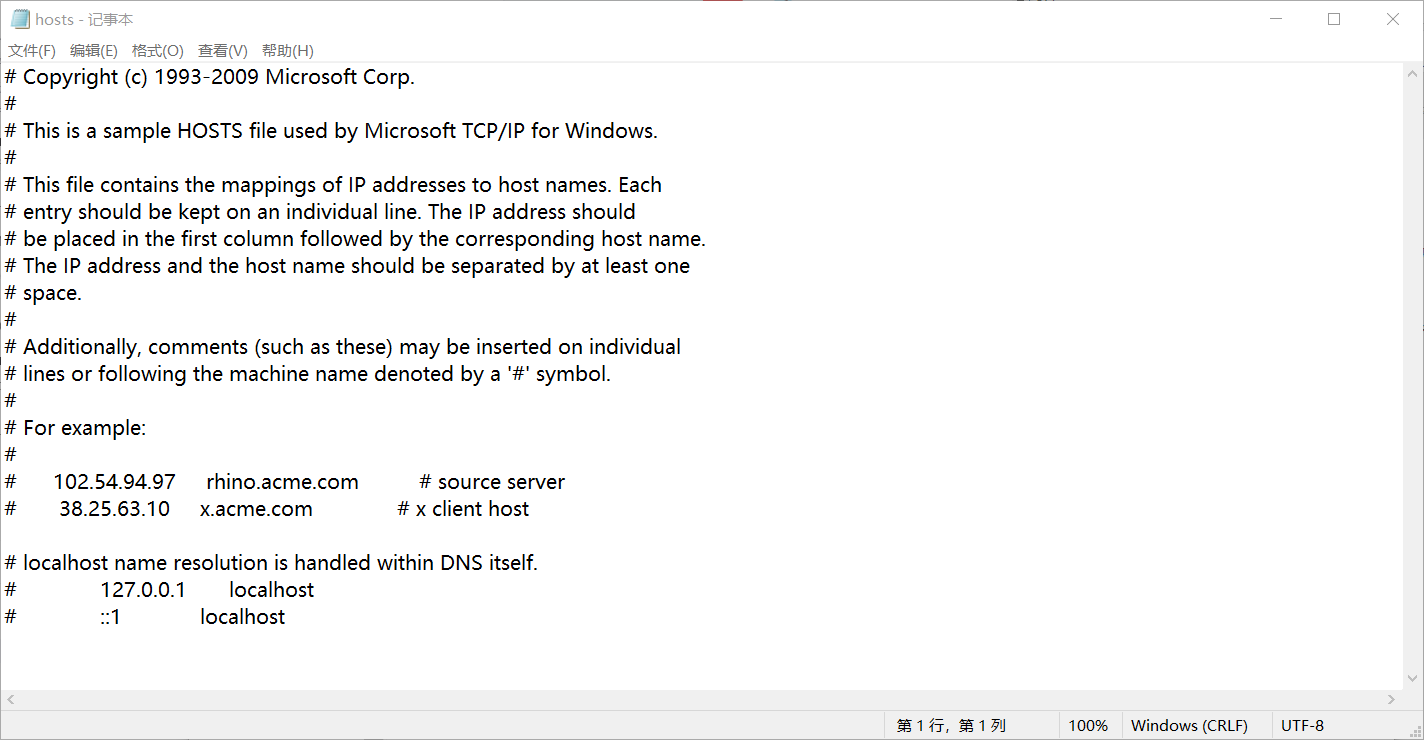Open the 帮助(H) menu

point(288,51)
